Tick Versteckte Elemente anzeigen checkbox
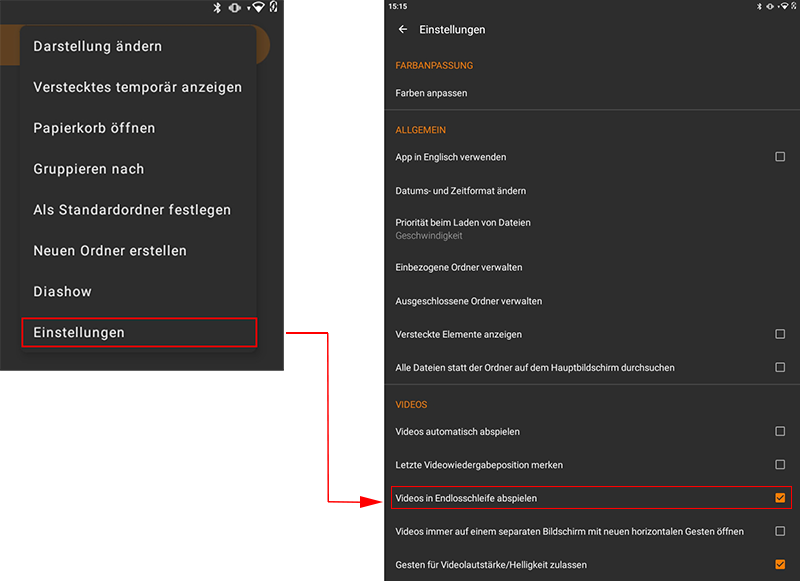Screen dimensions: 800x581 [780, 334]
